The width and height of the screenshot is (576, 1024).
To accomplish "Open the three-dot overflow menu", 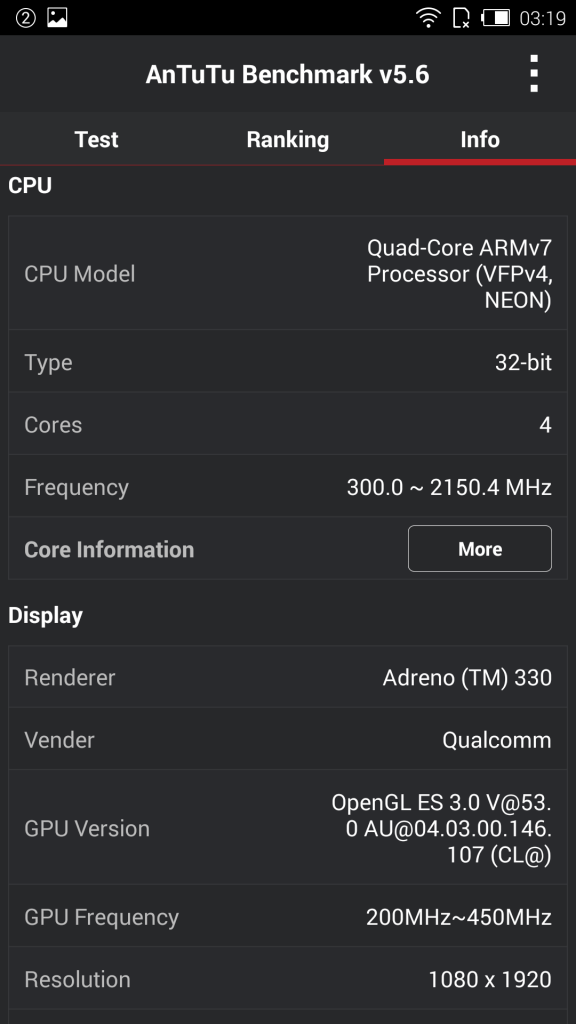I will [534, 74].
